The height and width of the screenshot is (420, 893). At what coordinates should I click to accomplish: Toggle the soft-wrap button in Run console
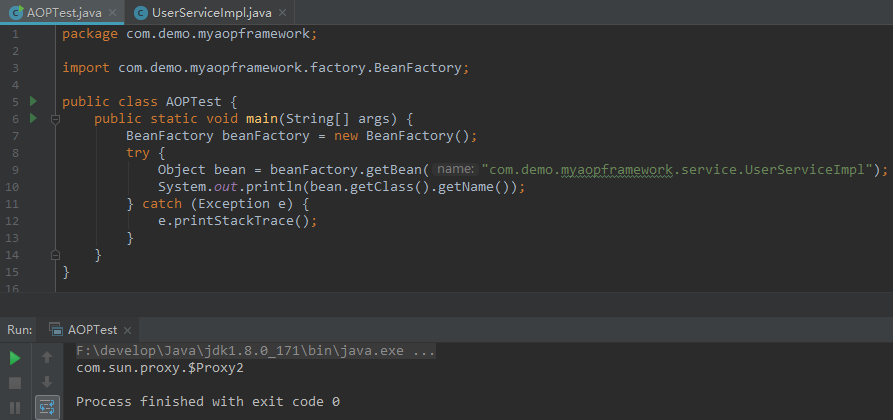[47, 407]
